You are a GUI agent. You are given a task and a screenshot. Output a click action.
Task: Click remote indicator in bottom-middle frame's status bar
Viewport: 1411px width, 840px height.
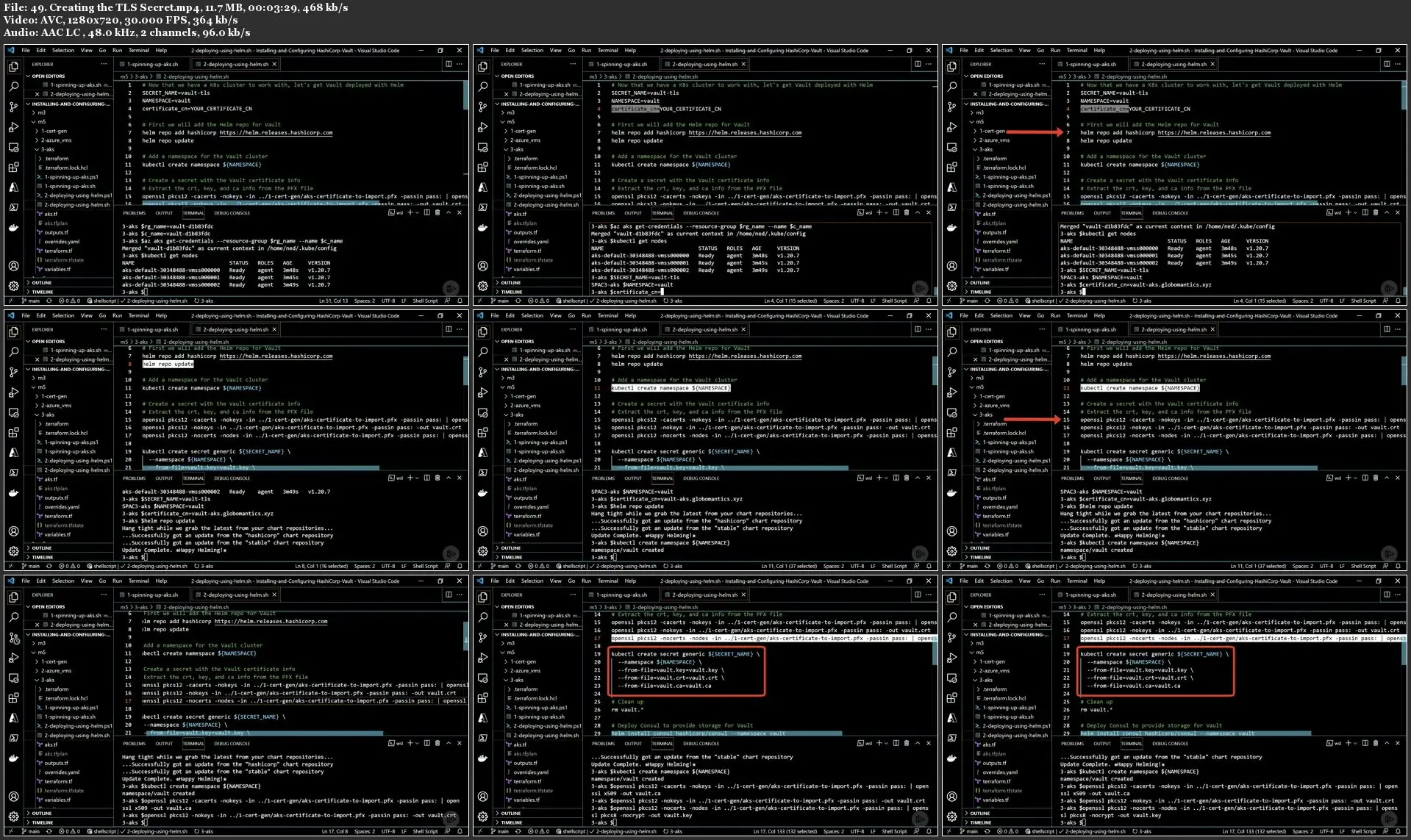(481, 831)
